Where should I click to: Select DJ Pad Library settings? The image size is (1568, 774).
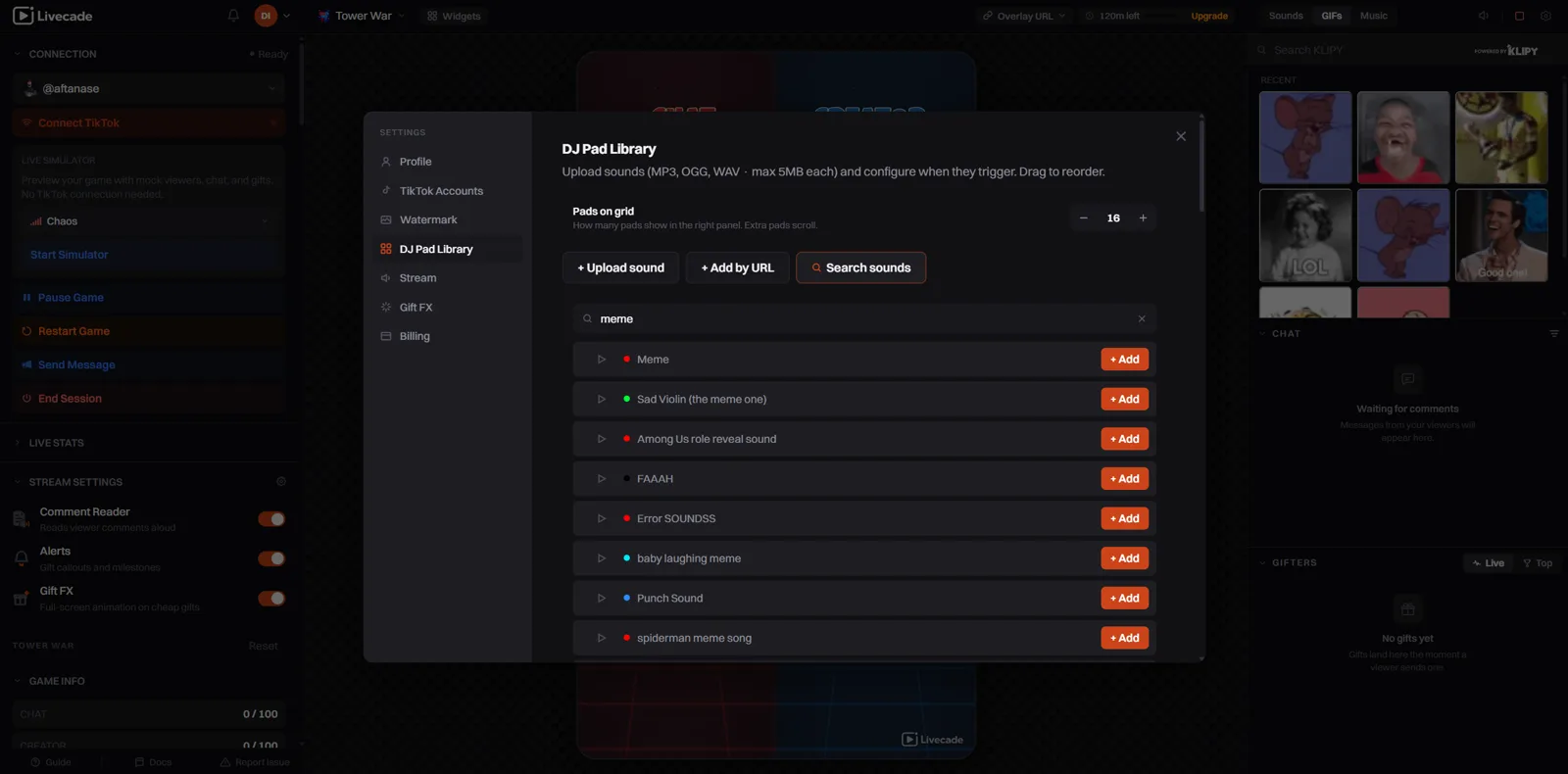(x=449, y=249)
